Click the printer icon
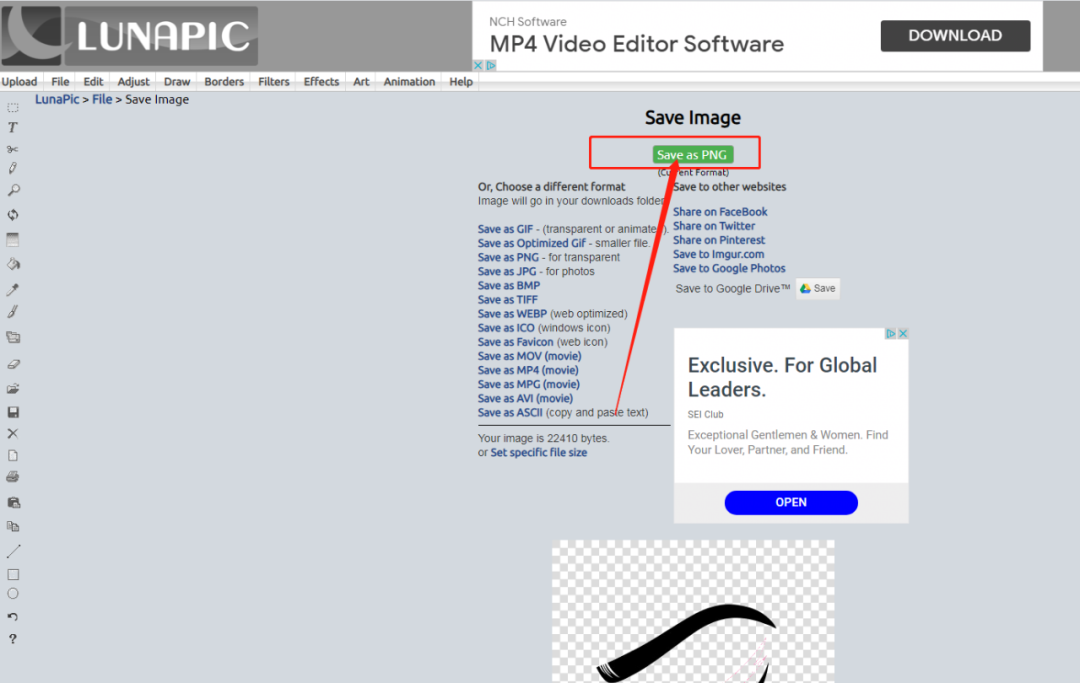This screenshot has height=683, width=1080. coord(12,476)
